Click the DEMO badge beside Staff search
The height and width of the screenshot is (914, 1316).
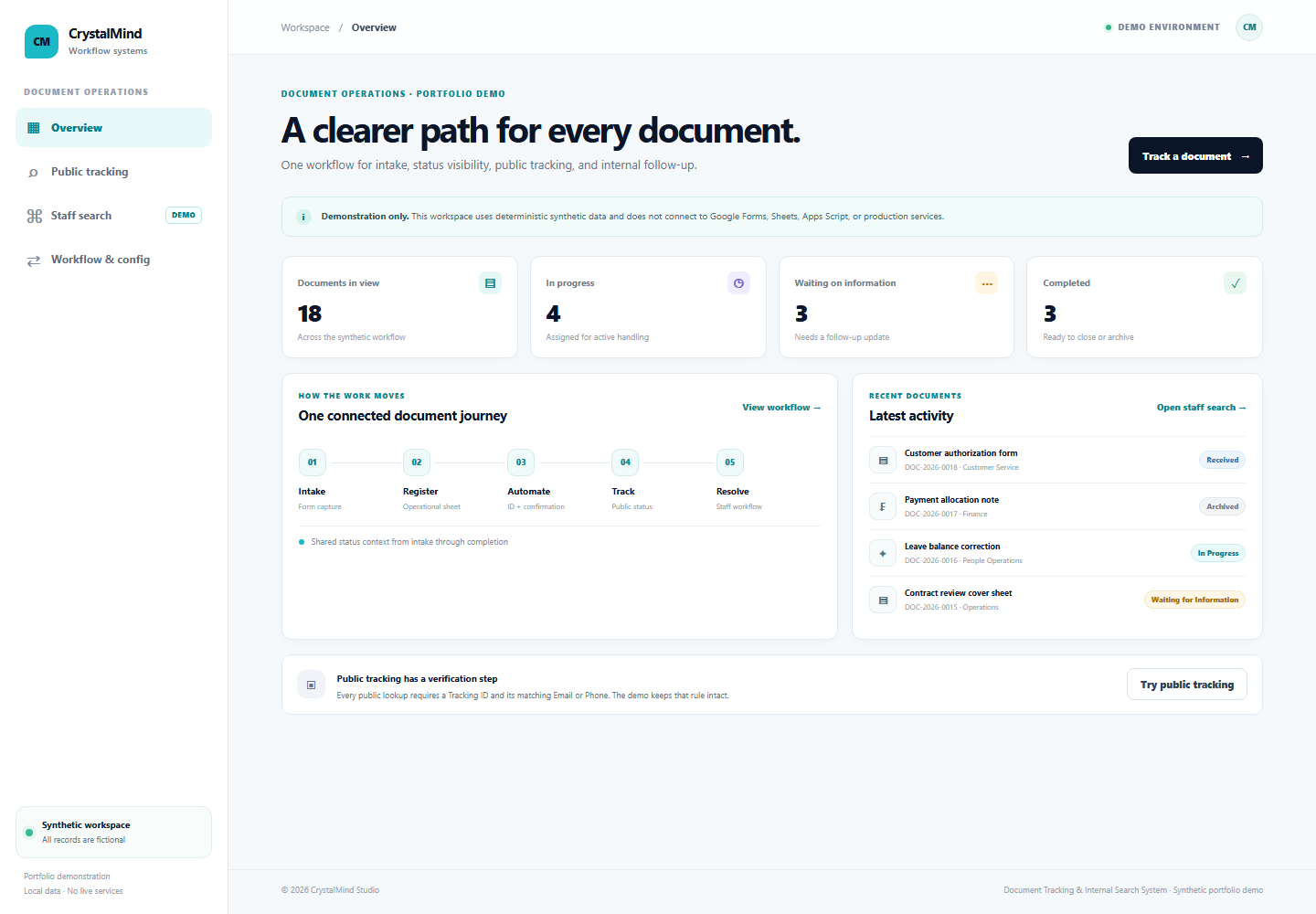coord(184,216)
